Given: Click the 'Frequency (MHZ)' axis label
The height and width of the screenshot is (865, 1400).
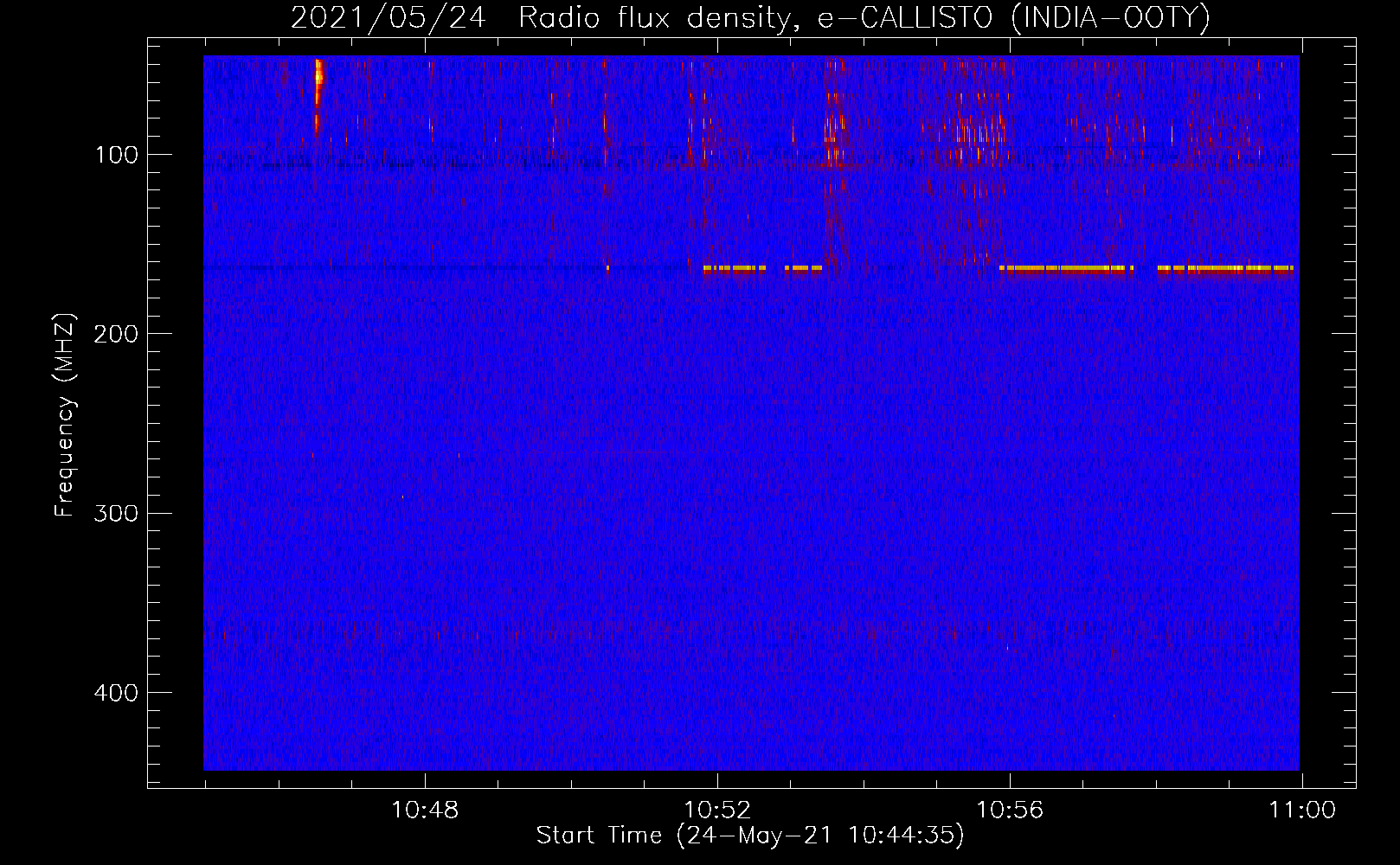Looking at the screenshot, I should pyautogui.click(x=65, y=414).
